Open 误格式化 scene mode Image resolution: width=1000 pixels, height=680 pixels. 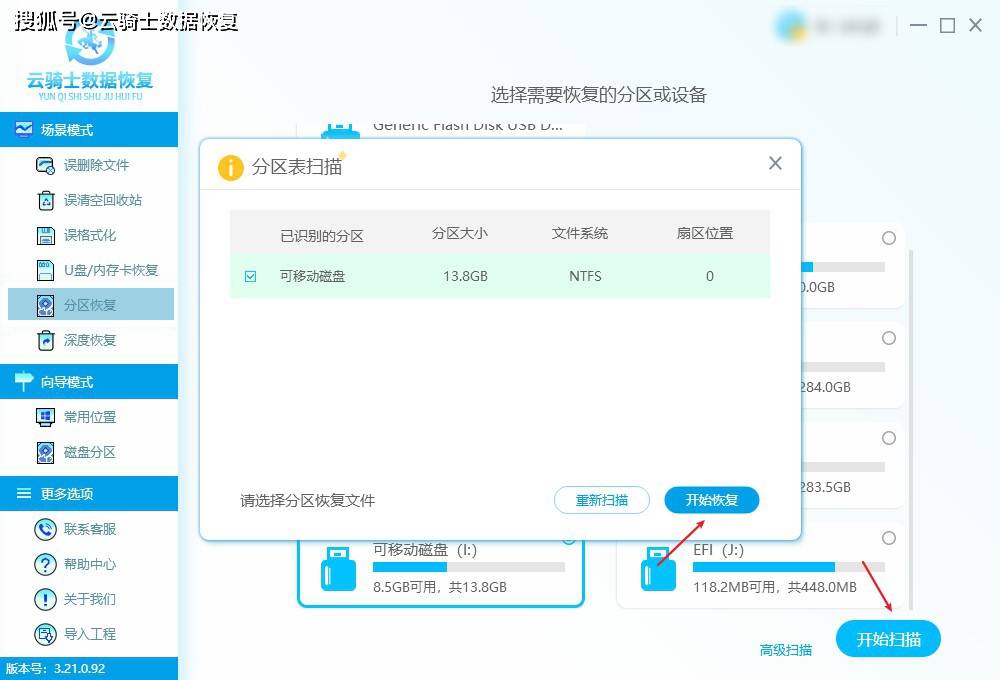pos(91,235)
